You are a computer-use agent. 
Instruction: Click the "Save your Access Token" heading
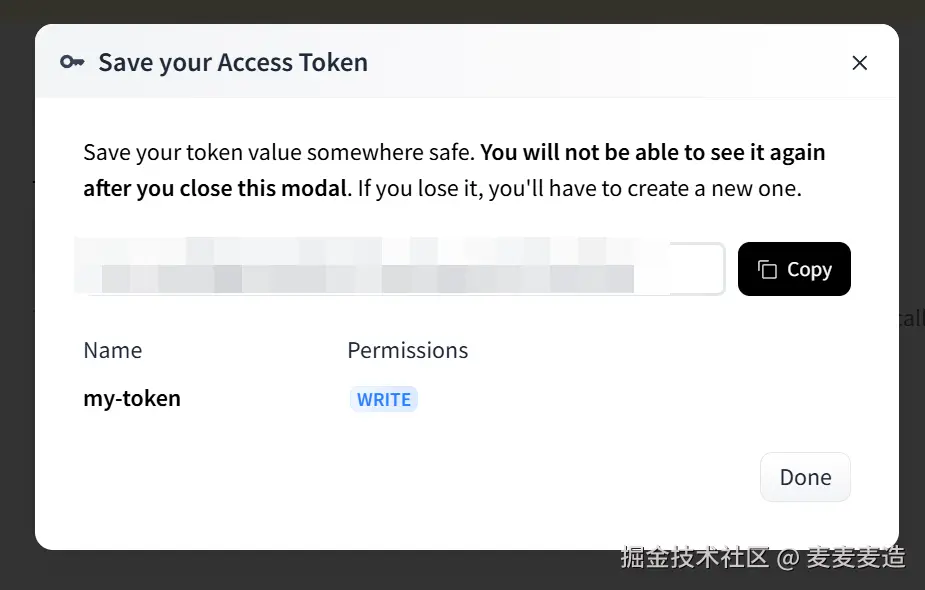tap(233, 63)
